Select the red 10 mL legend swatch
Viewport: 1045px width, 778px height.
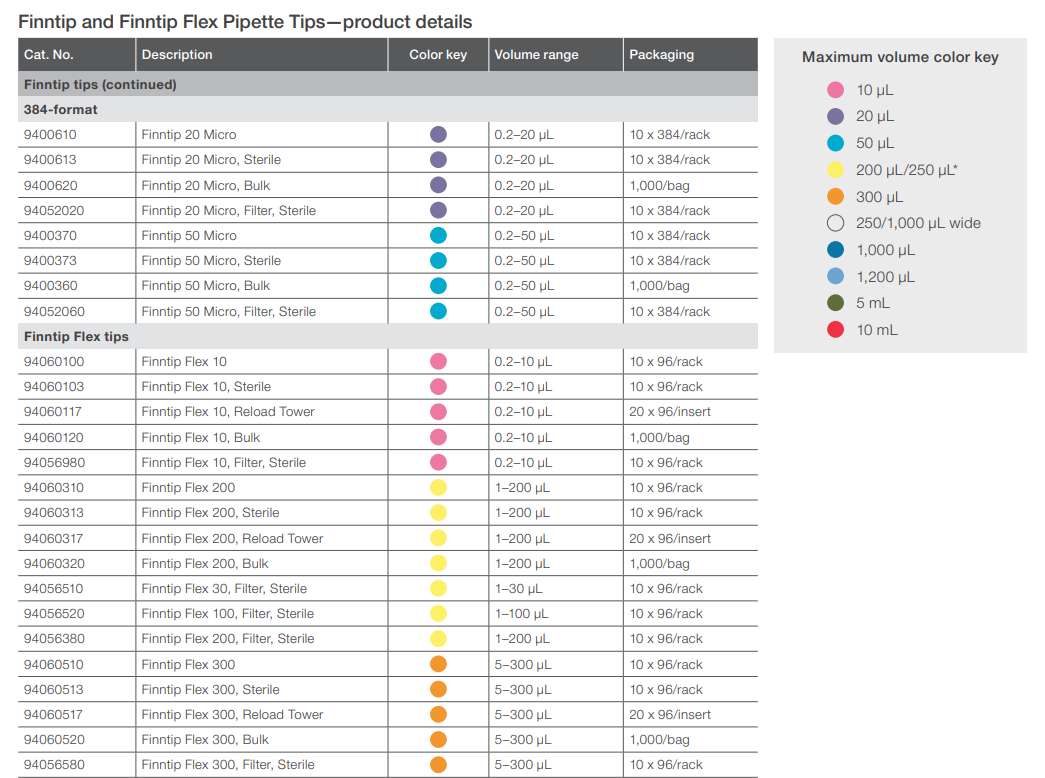(x=835, y=329)
